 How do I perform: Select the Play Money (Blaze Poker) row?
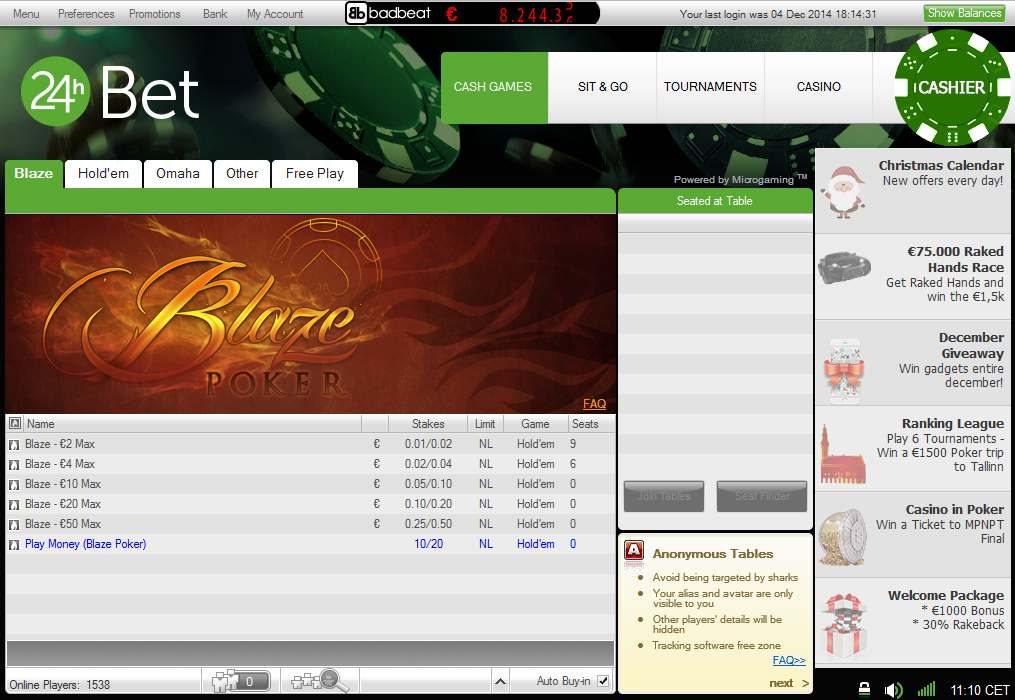click(x=311, y=545)
